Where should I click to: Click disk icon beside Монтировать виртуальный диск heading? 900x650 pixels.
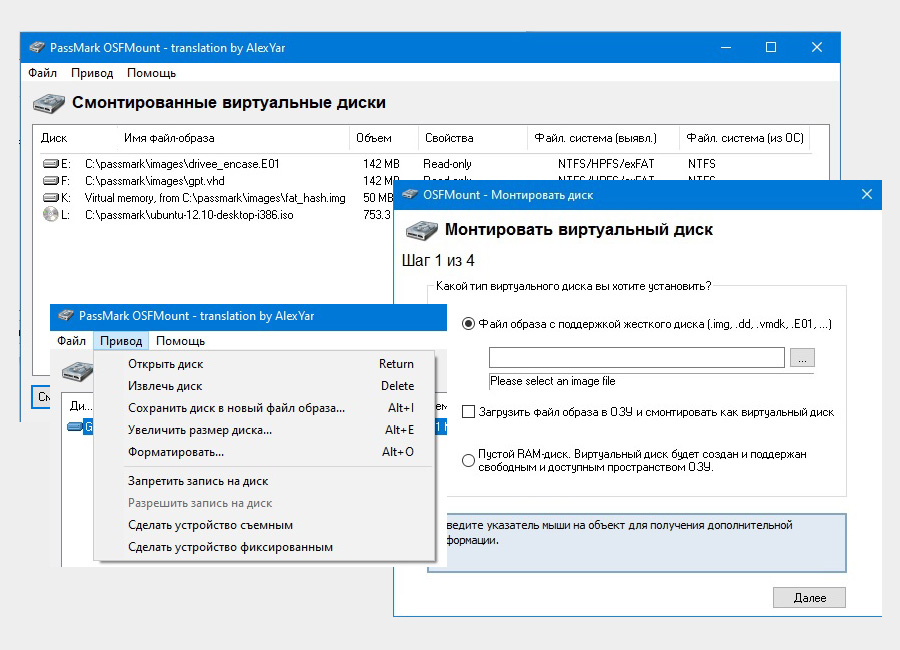click(422, 230)
